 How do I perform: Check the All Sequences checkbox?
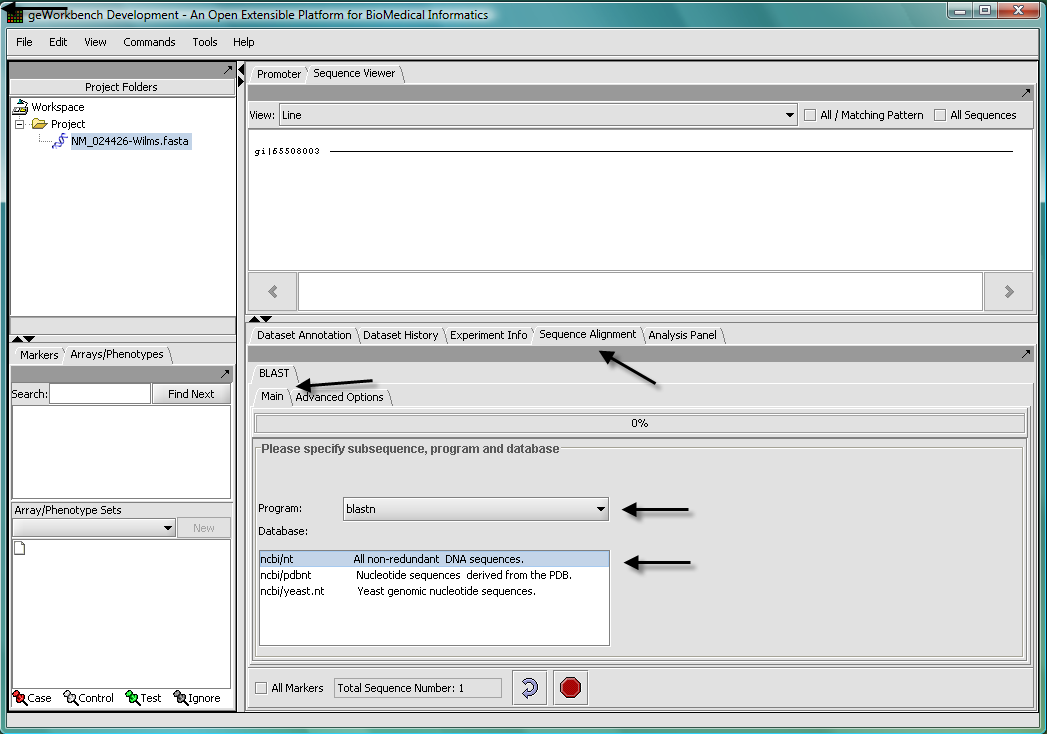[x=940, y=115]
